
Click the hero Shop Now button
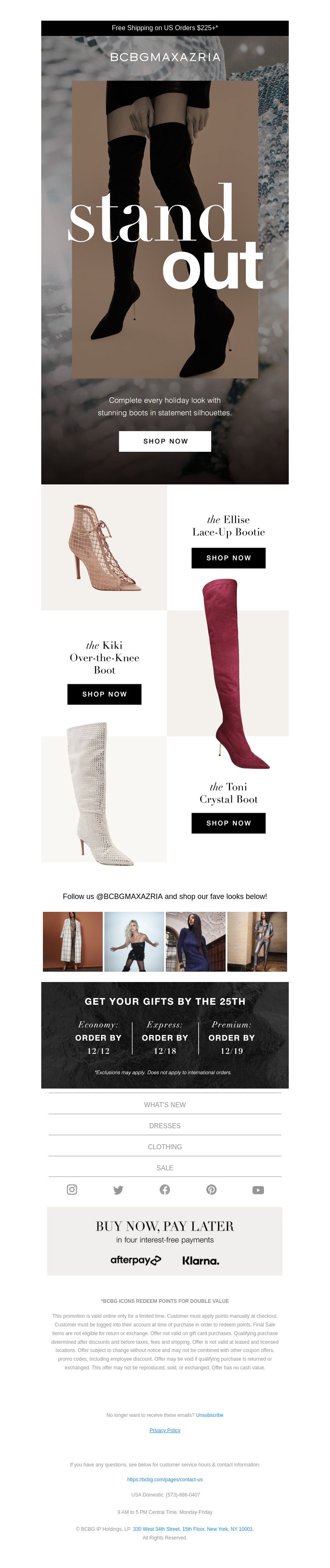(x=165, y=441)
